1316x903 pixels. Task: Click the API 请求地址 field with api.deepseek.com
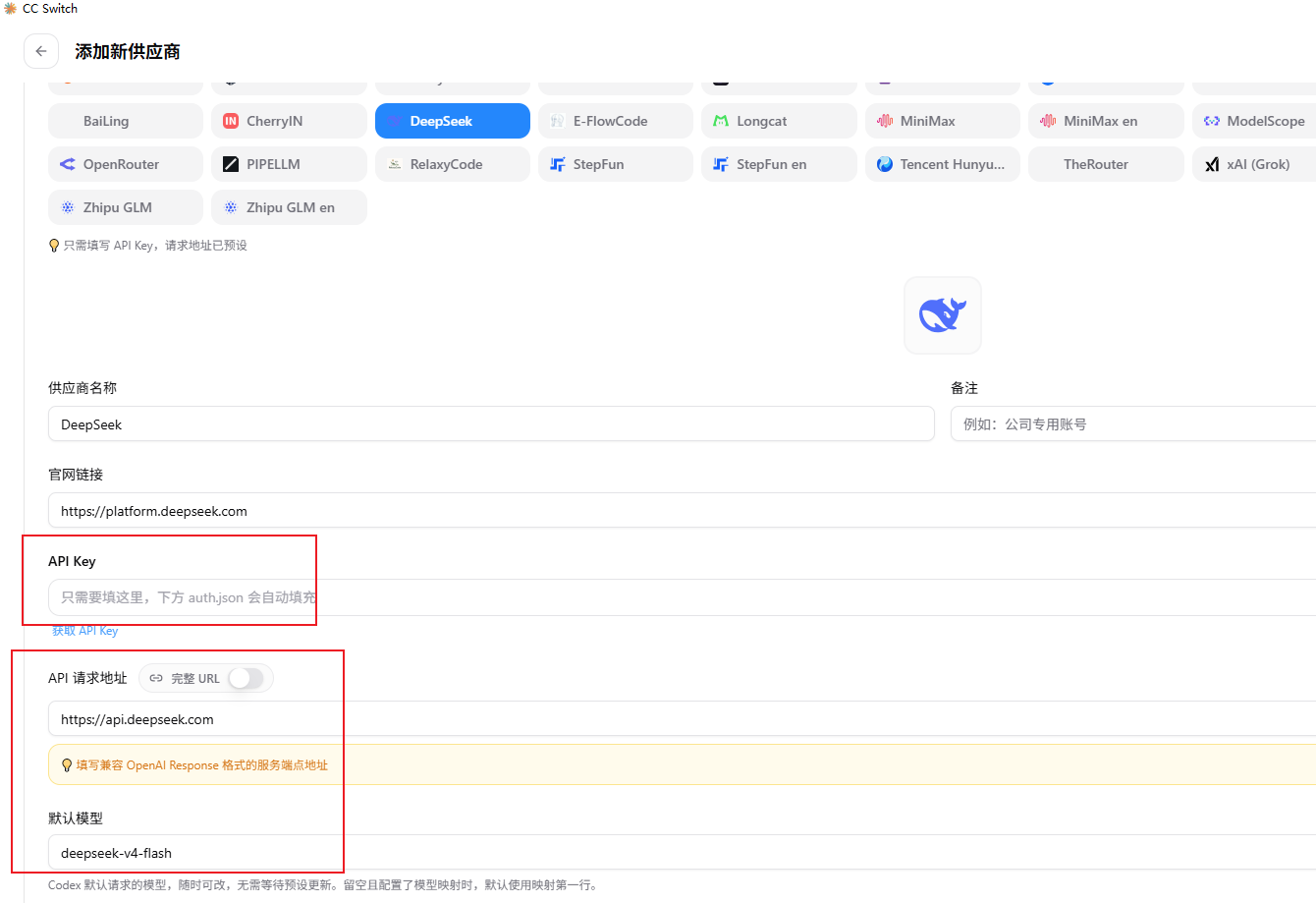tap(682, 719)
